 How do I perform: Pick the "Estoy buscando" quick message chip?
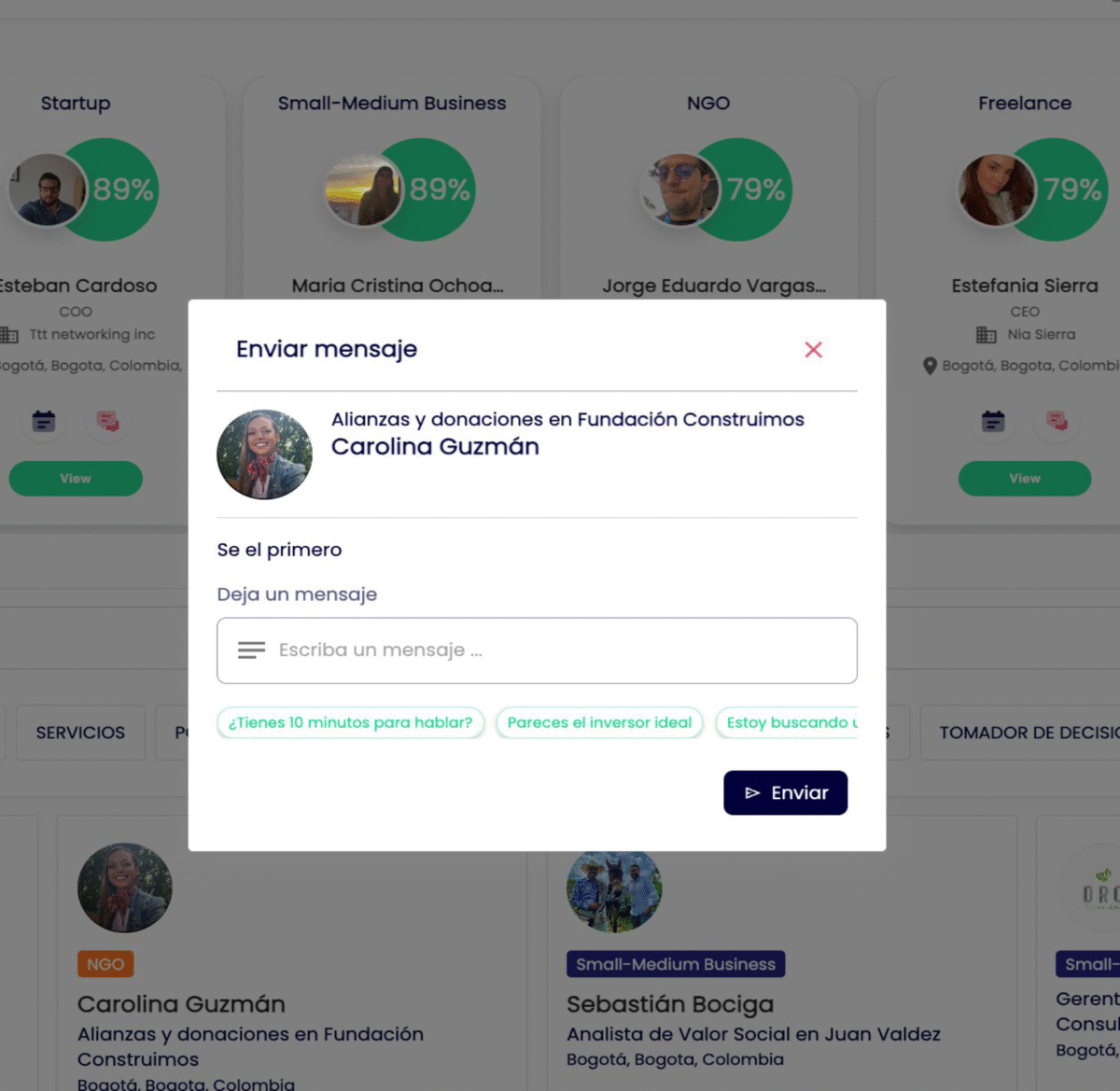tap(789, 722)
